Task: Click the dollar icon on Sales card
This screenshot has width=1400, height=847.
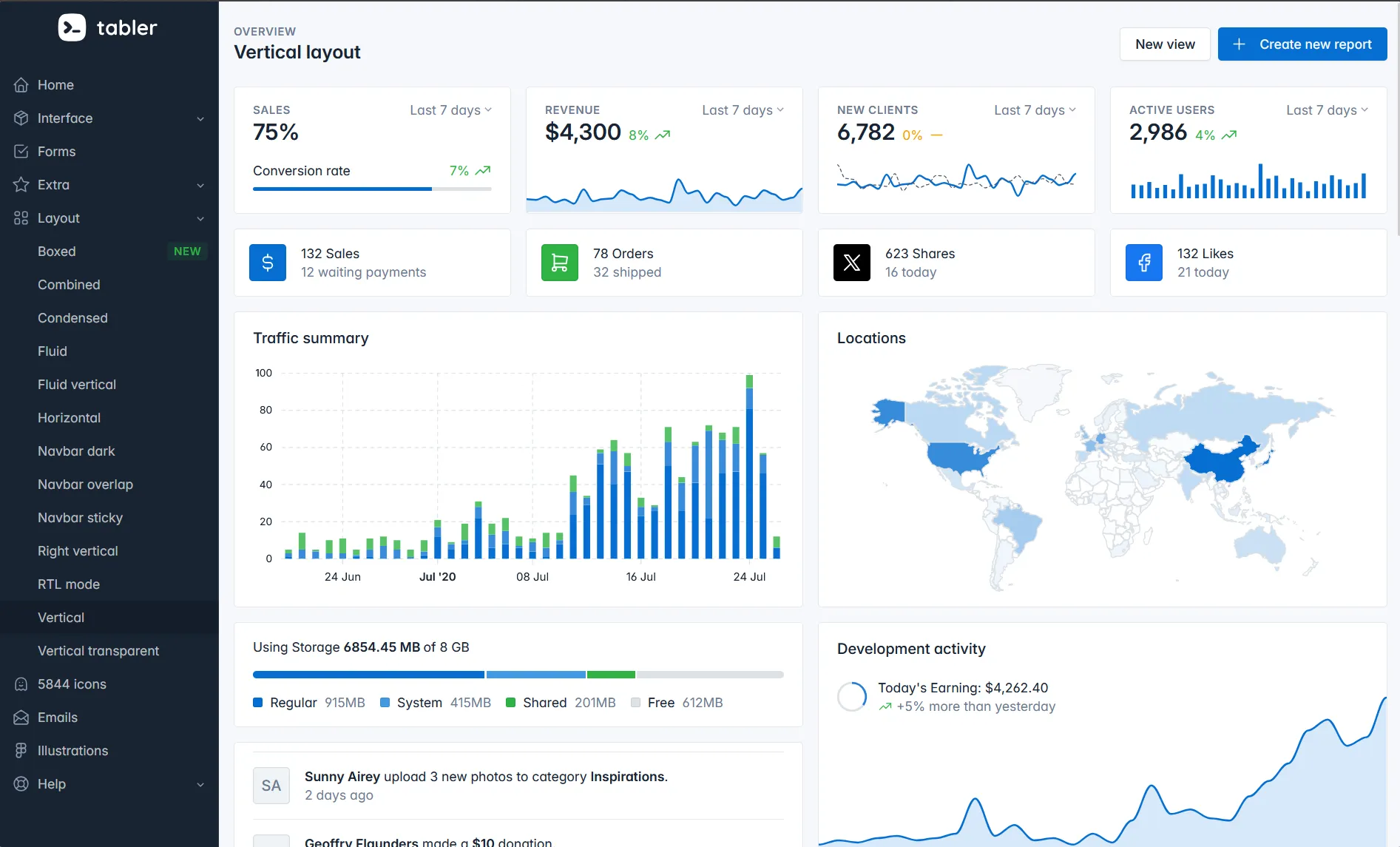Action: point(267,263)
